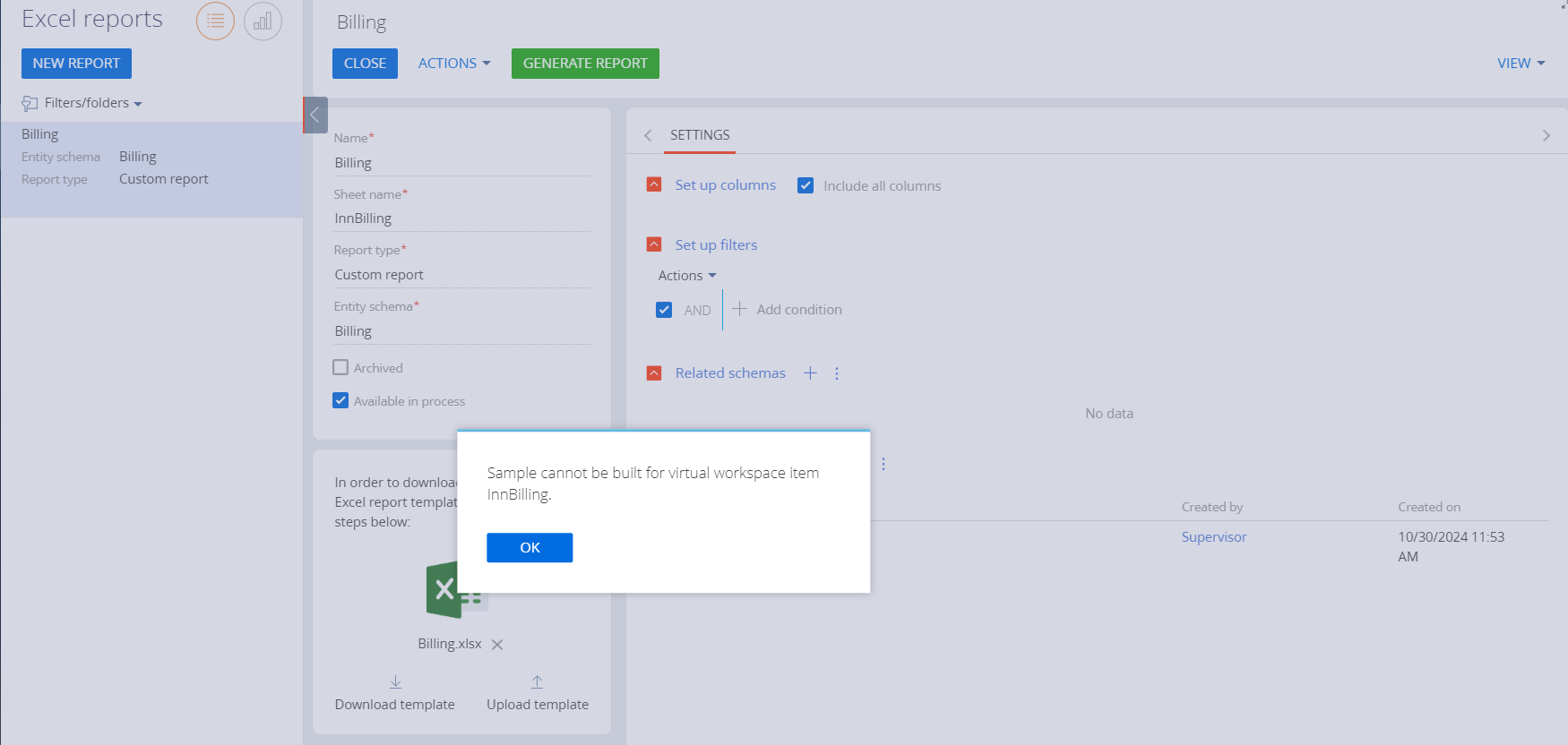This screenshot has width=1568, height=745.
Task: Open the Supervisor user link
Action: (x=1214, y=537)
